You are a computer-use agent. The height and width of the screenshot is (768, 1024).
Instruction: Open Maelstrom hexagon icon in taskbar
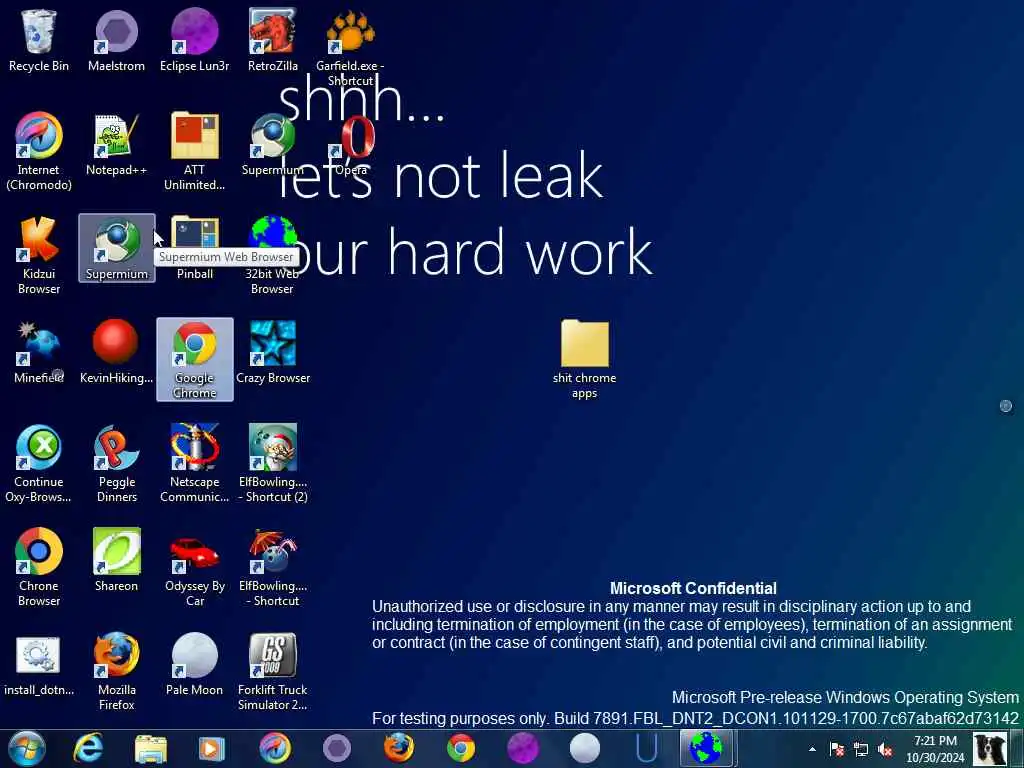pos(337,748)
